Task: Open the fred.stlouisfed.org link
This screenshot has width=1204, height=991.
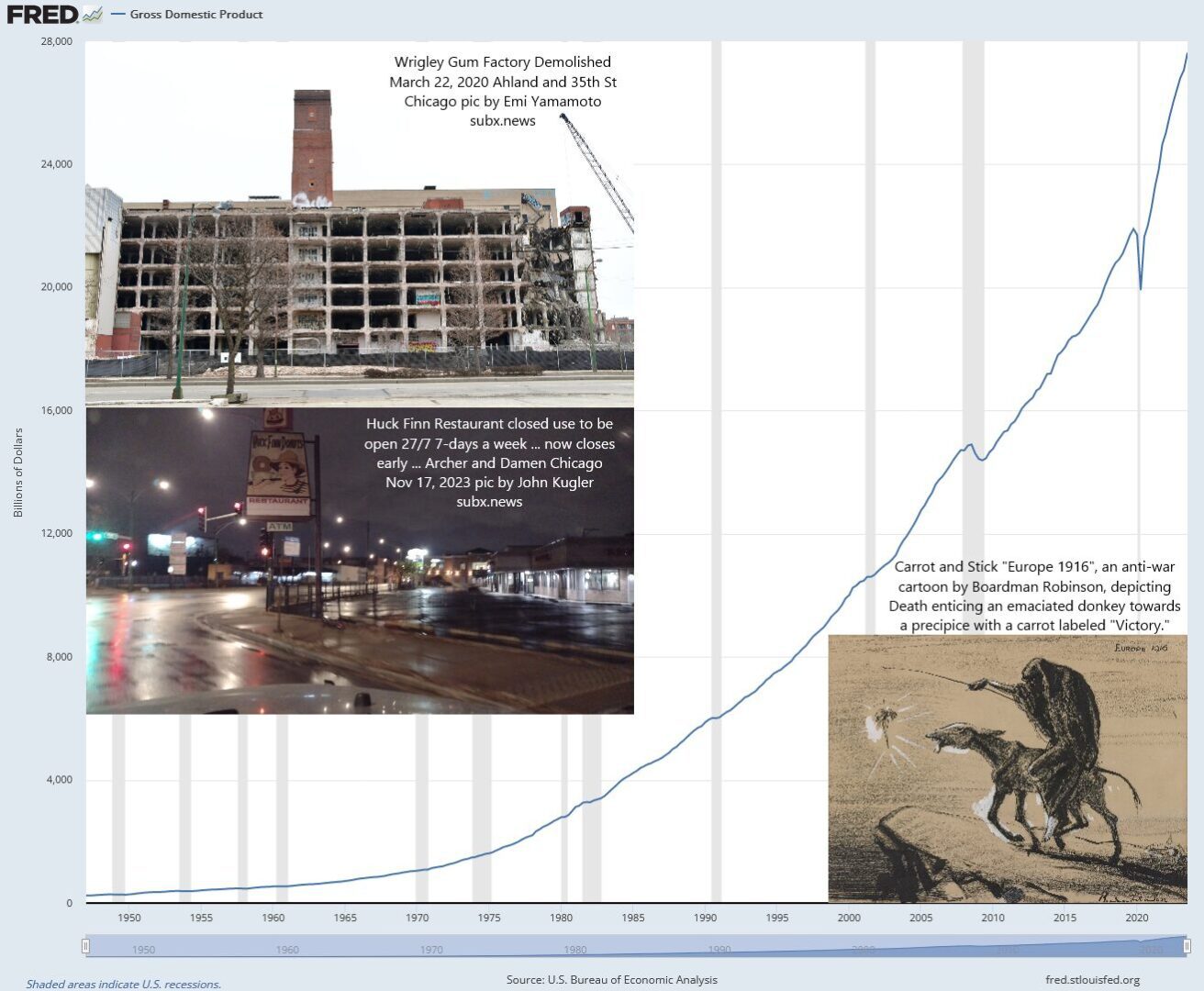Action: coord(1092,980)
